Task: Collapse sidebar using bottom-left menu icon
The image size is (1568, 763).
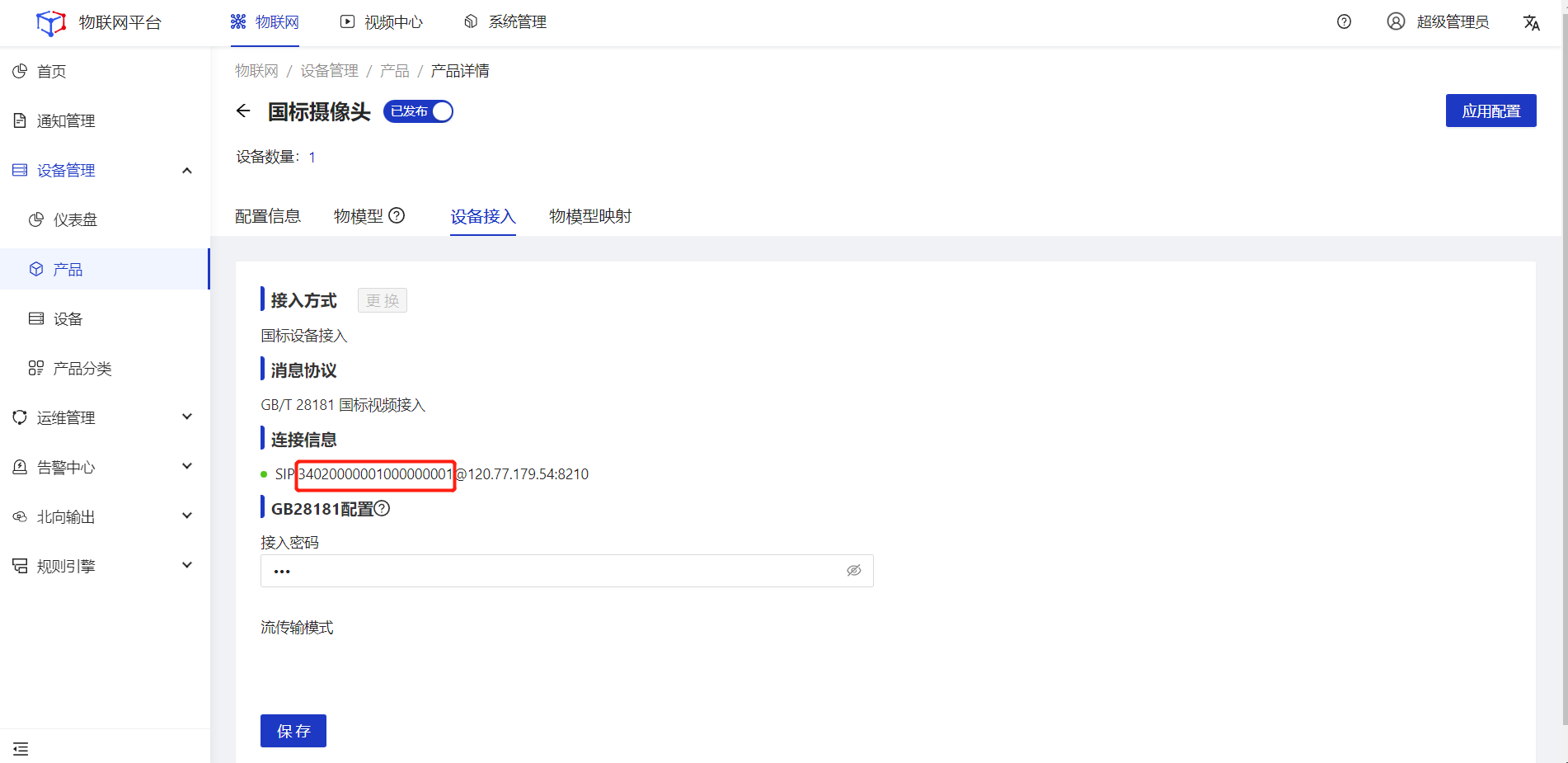Action: click(x=21, y=748)
